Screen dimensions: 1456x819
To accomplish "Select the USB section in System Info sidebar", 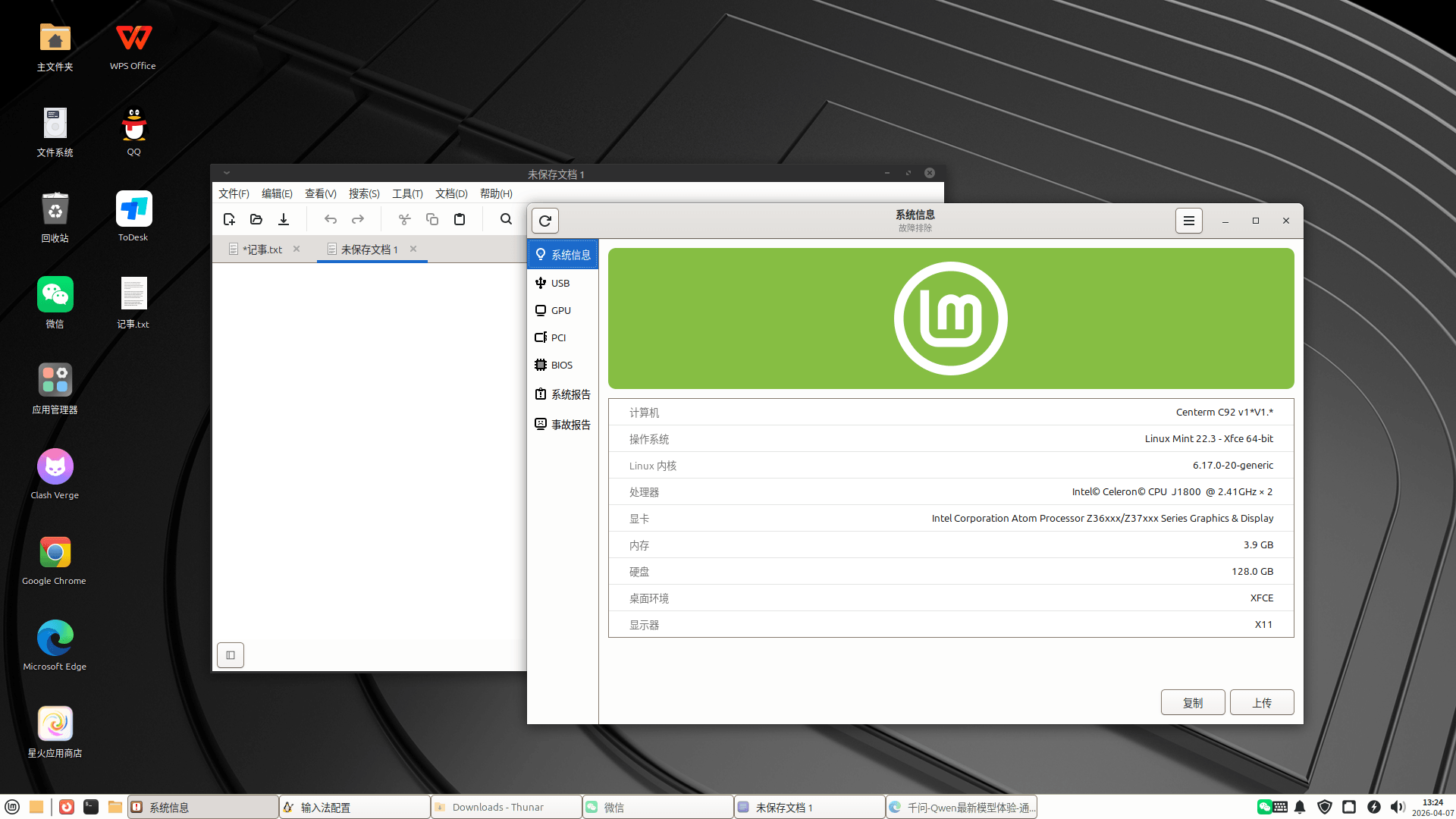I will click(561, 283).
